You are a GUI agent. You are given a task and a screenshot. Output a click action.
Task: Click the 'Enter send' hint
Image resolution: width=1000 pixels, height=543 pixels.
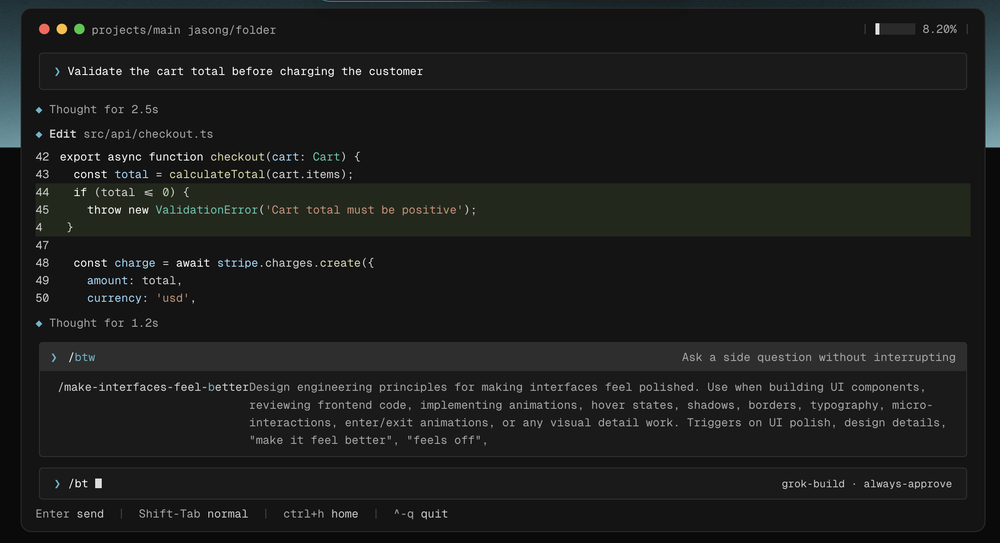point(70,514)
